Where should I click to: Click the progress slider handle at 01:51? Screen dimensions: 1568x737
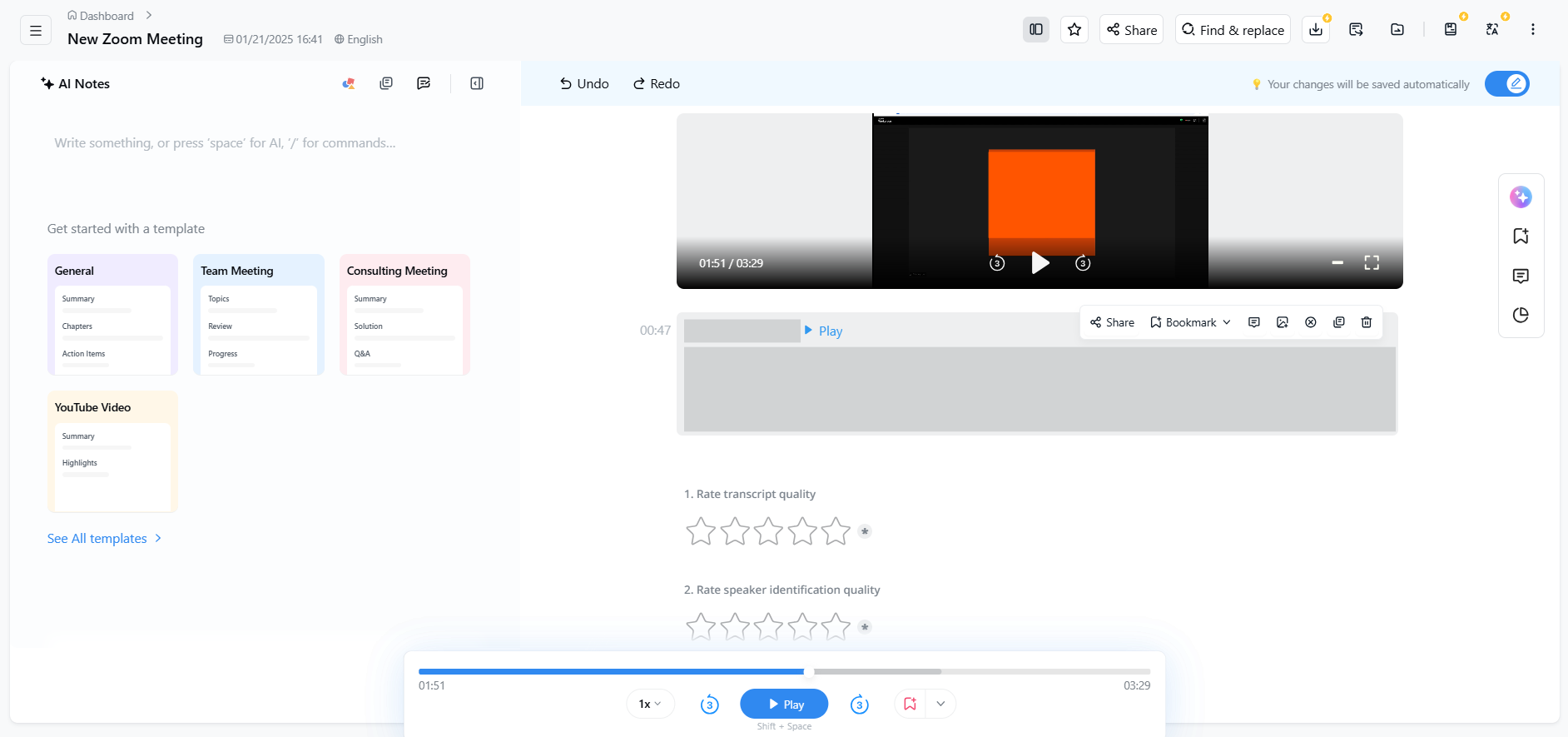tap(809, 671)
